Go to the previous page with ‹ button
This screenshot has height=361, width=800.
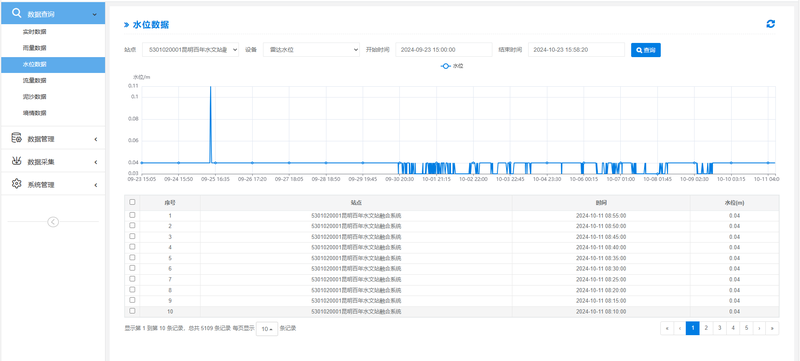680,328
